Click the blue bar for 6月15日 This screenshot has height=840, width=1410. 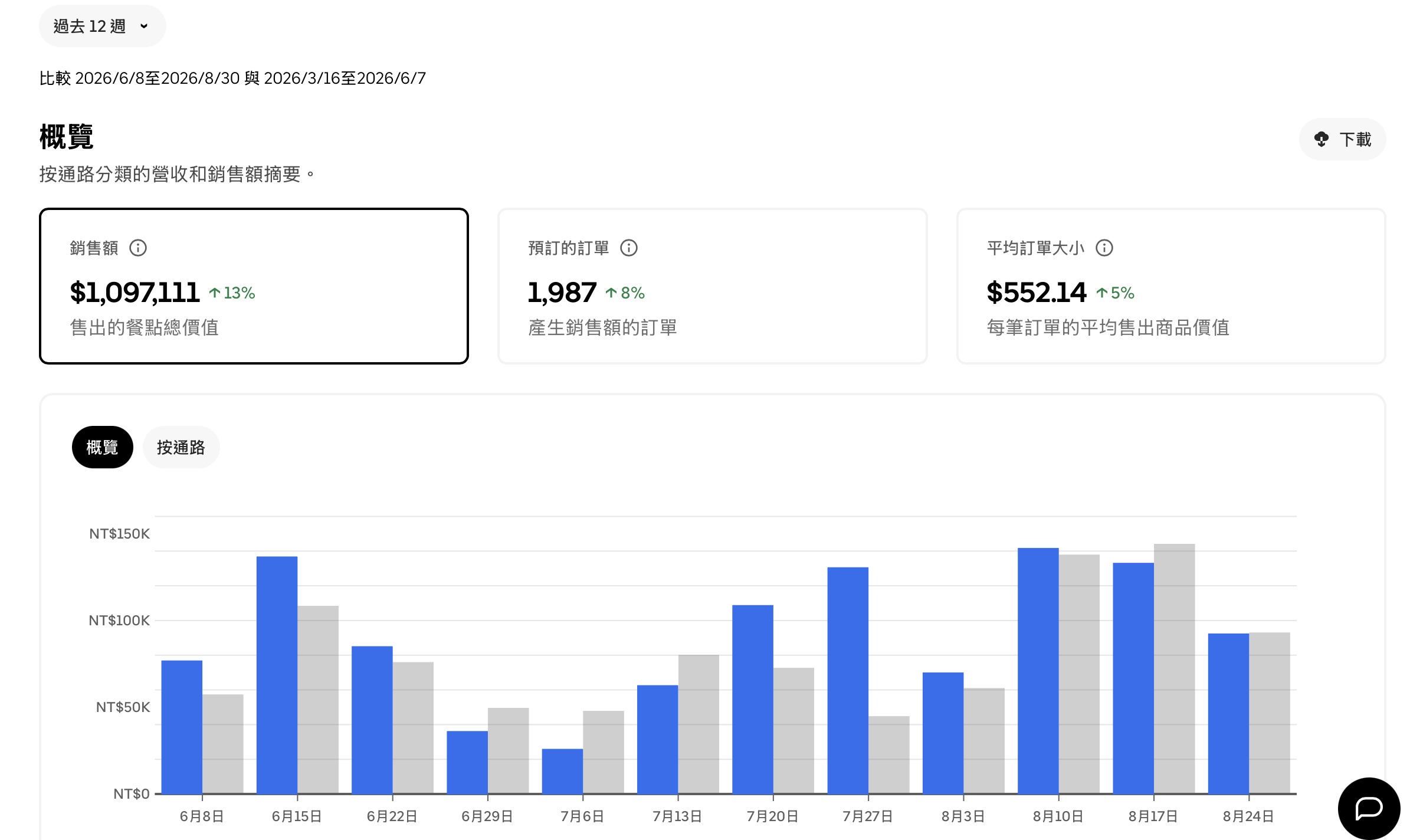(x=277, y=675)
